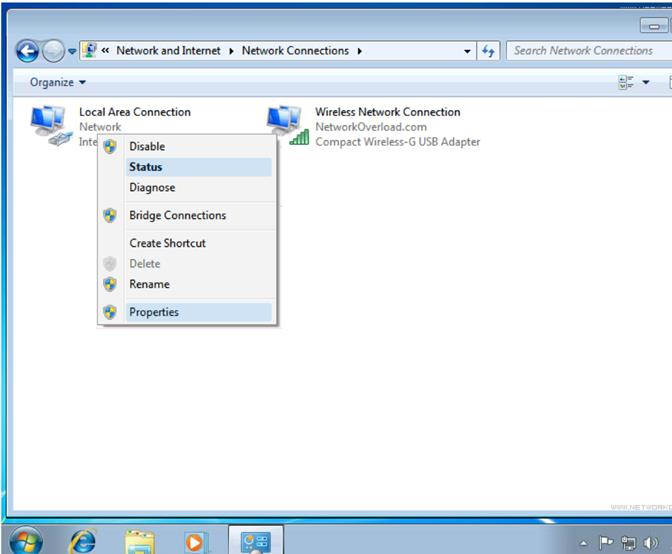Expand arrow after Network Connections
The width and height of the screenshot is (672, 554).
(x=360, y=51)
